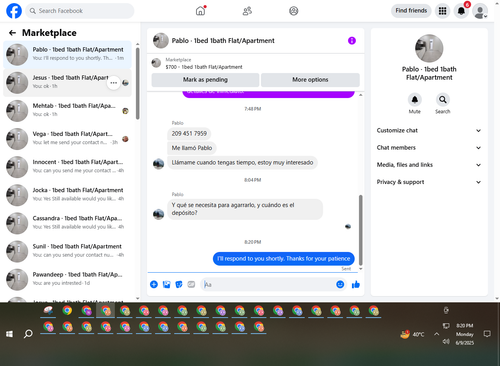Mute the conversation with the bell icon

(415, 100)
